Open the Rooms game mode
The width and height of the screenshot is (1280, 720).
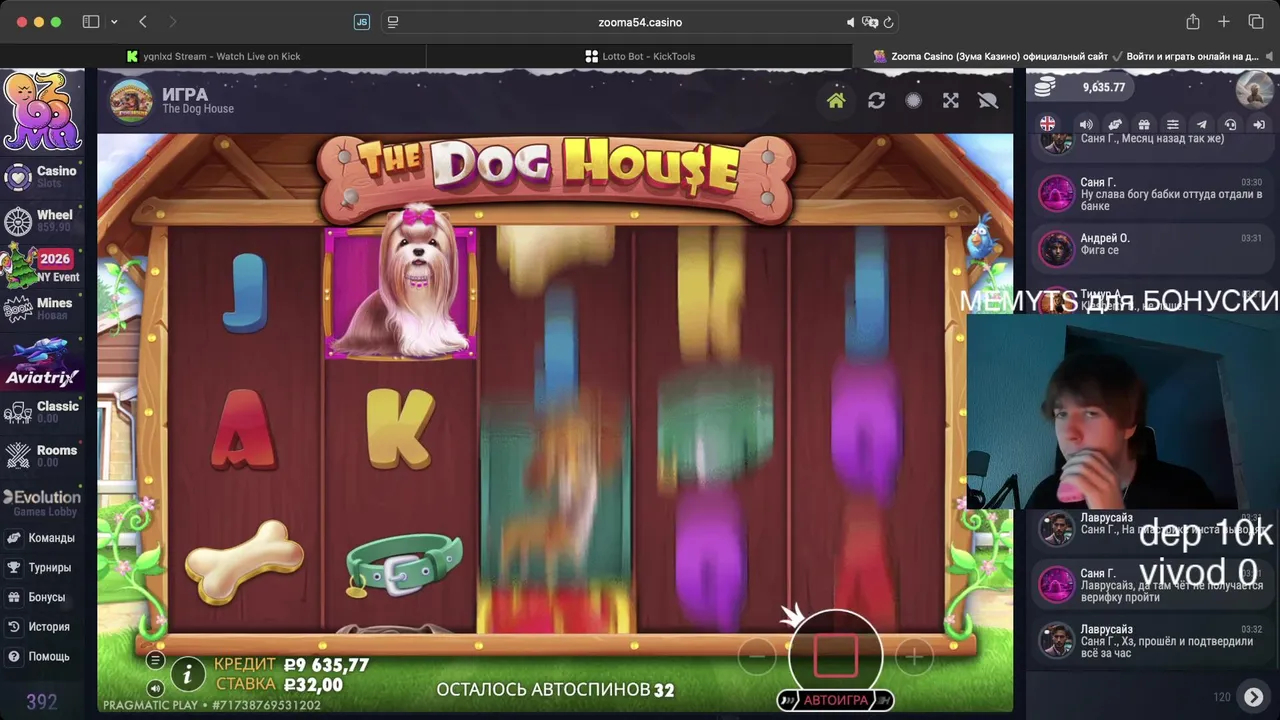[42, 456]
